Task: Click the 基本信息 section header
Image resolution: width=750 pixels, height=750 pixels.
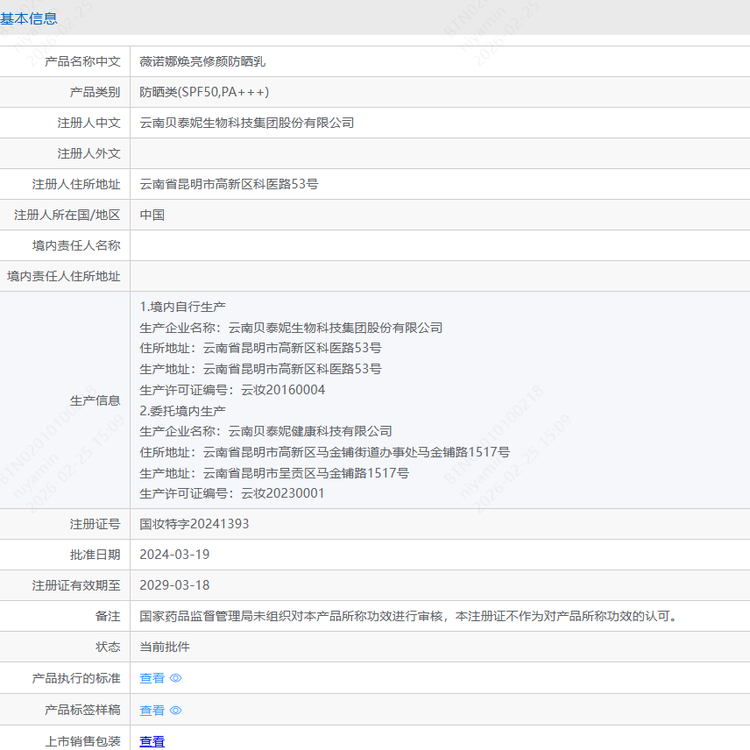Action: click(x=29, y=18)
